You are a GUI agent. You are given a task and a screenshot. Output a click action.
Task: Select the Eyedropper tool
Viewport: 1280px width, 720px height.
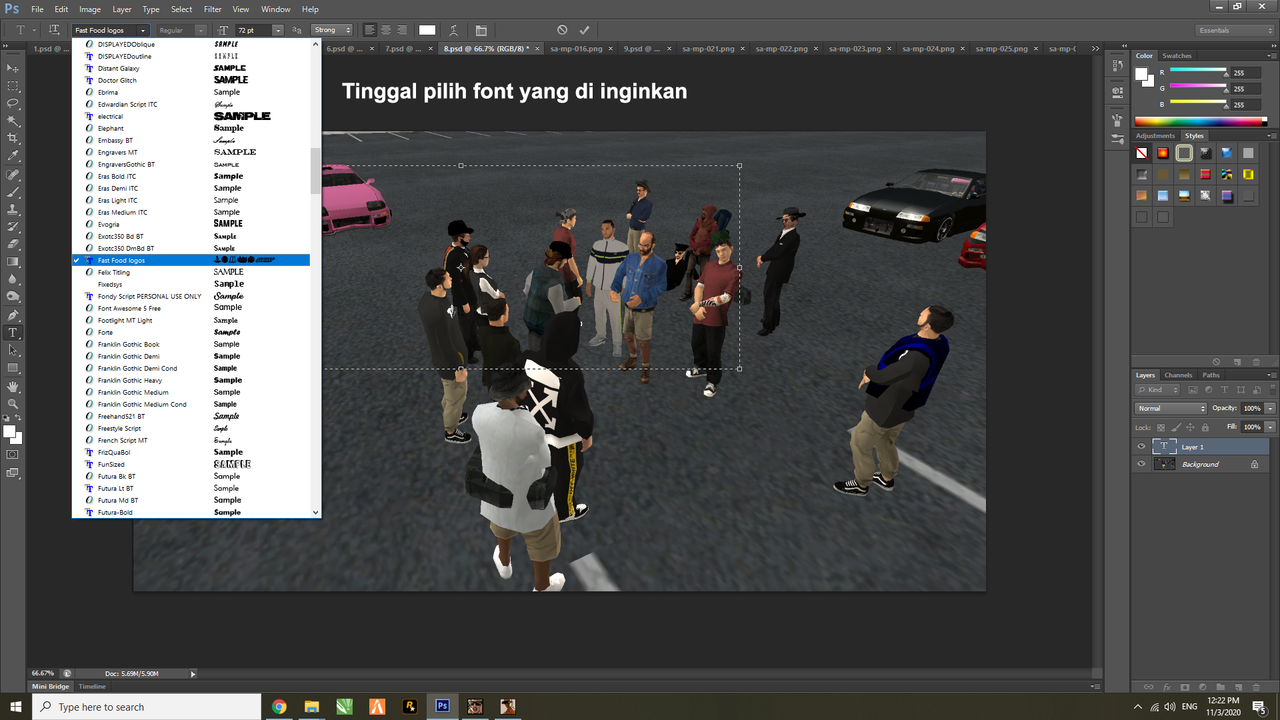(13, 156)
